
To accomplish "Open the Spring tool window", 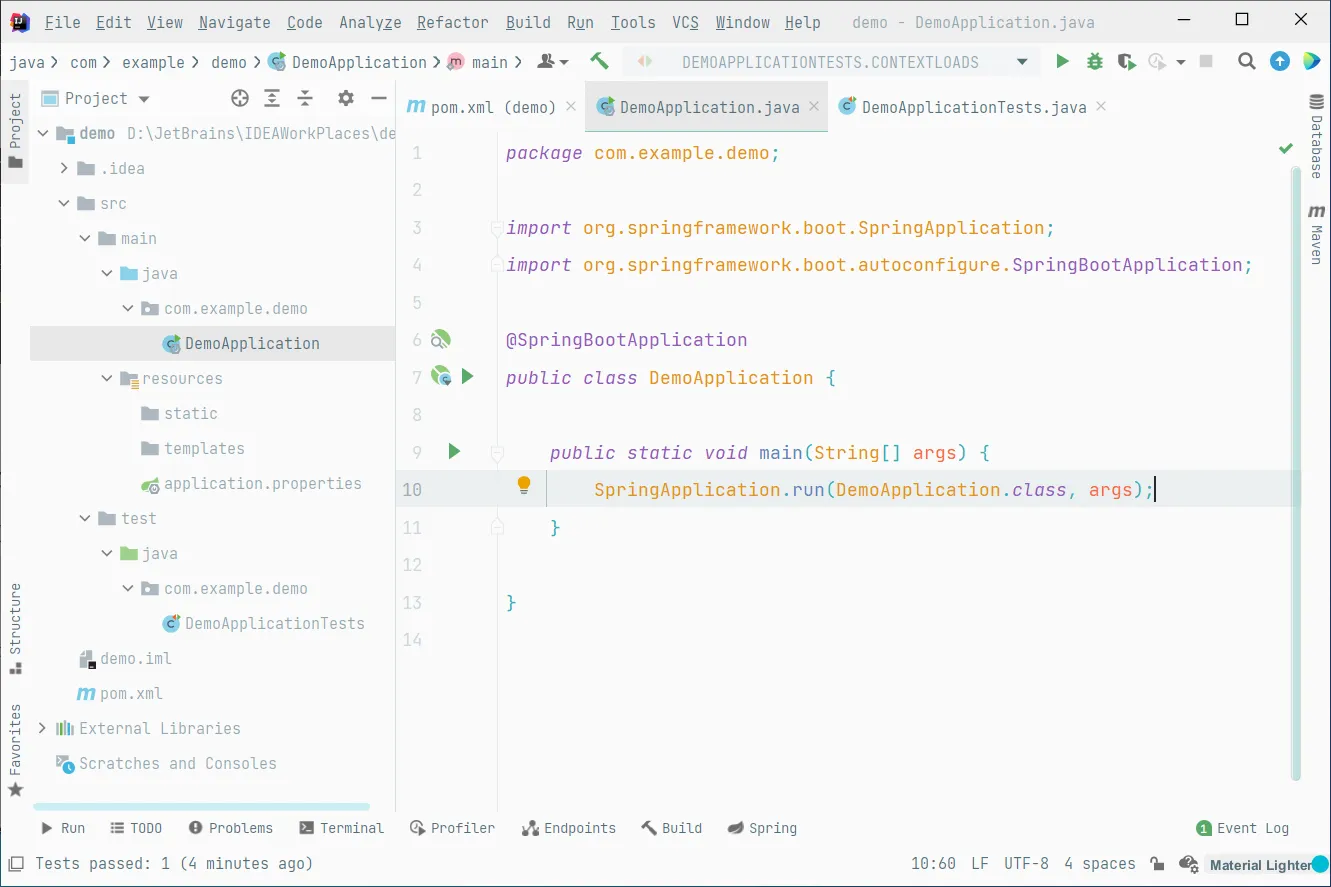I will pos(762,828).
